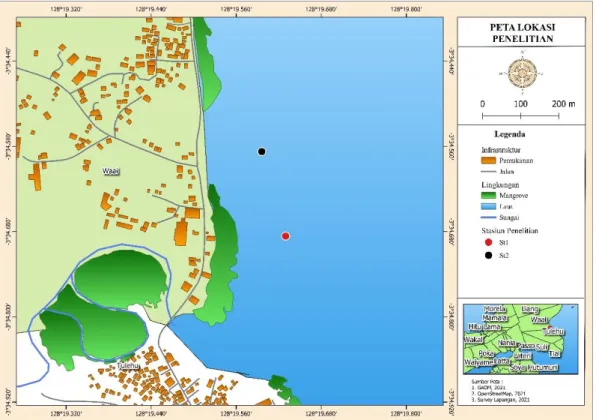Image resolution: width=596 pixels, height=420 pixels.
Task: Click the orange Pemukiman legend swatch
Action: tap(488, 160)
